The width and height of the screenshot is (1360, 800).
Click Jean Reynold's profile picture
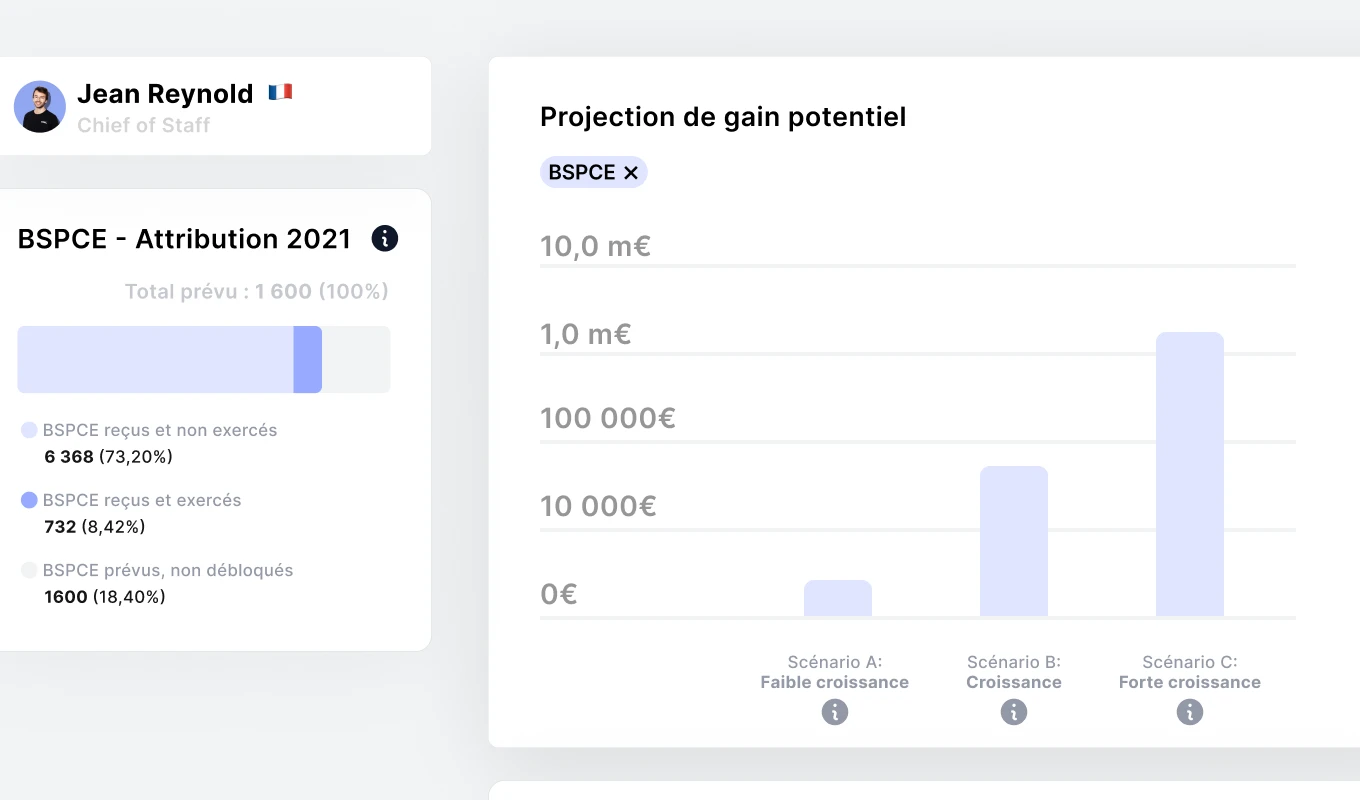click(39, 106)
